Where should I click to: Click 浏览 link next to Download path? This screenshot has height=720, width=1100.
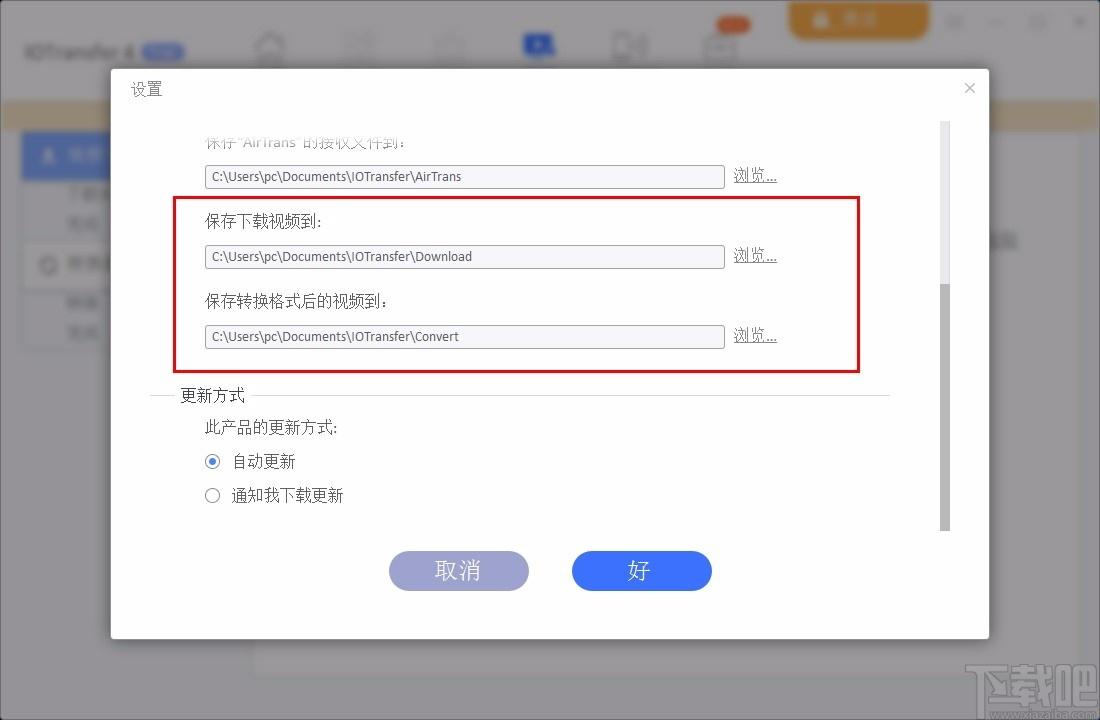pos(755,255)
